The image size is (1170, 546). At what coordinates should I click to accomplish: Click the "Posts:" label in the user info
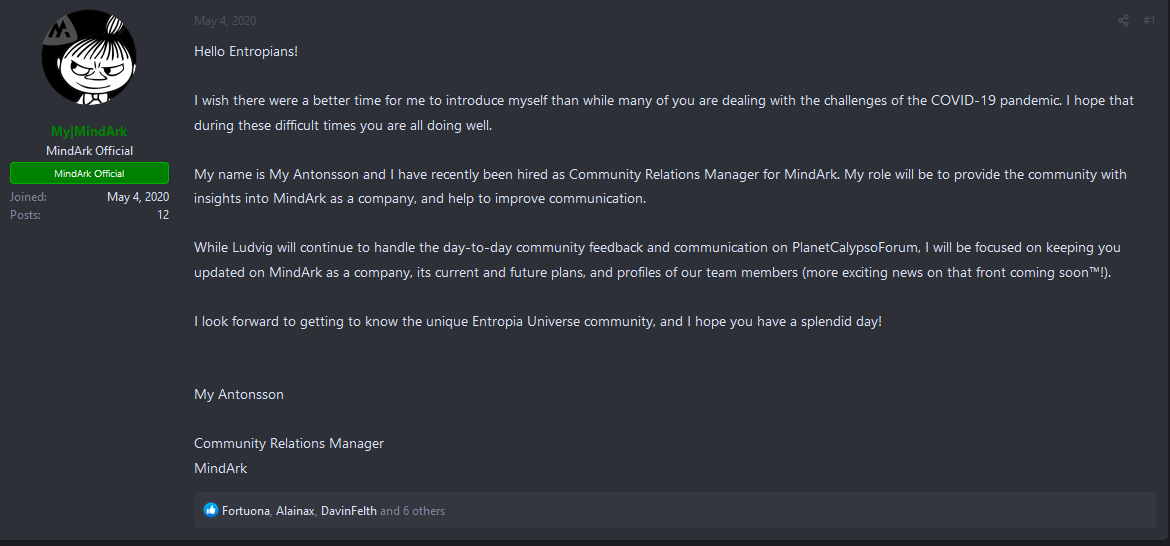pyautogui.click(x=26, y=215)
